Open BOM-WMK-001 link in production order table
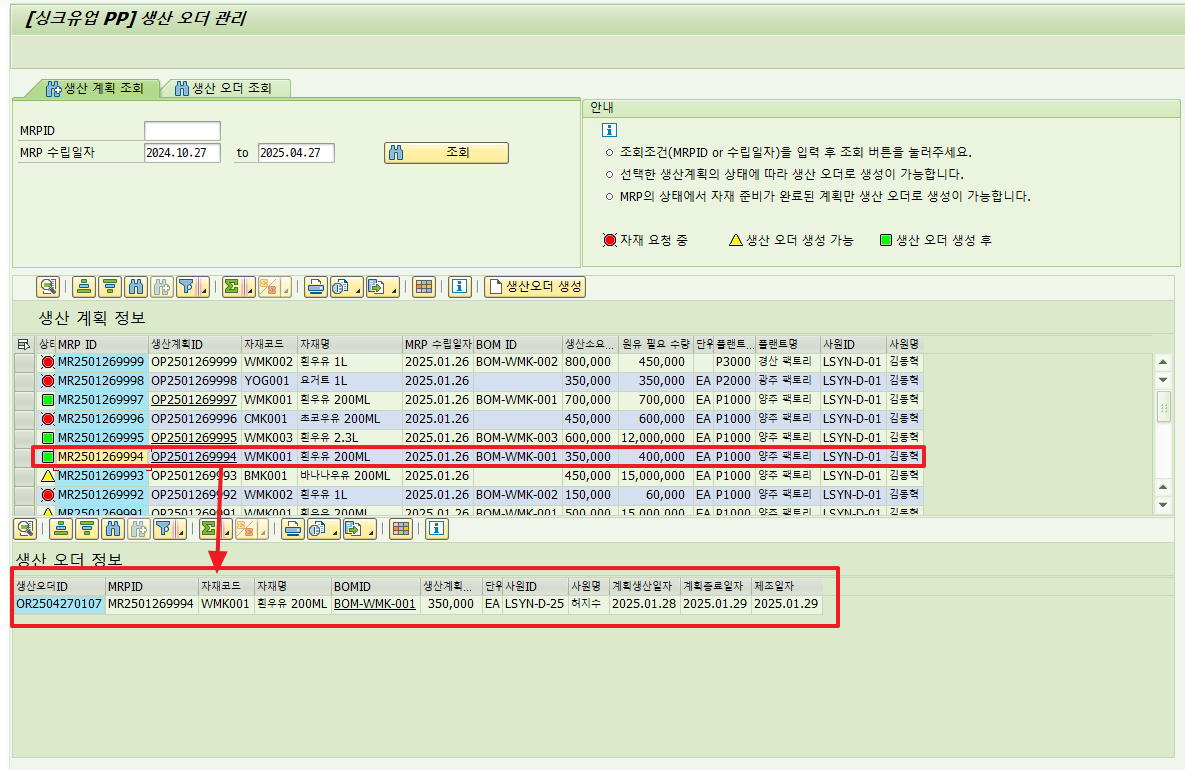1185x770 pixels. click(375, 604)
